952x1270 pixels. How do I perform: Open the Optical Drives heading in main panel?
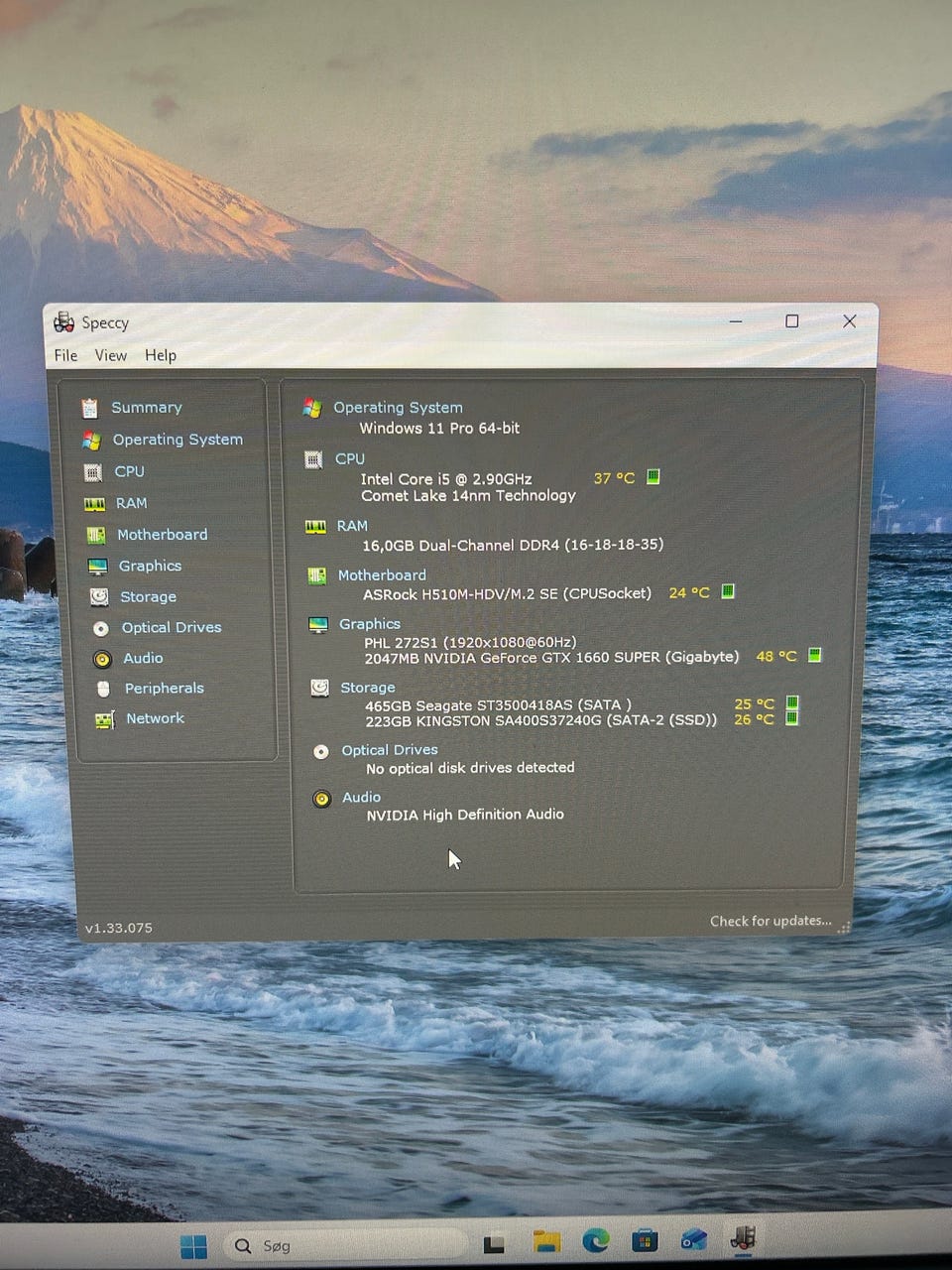[x=390, y=750]
